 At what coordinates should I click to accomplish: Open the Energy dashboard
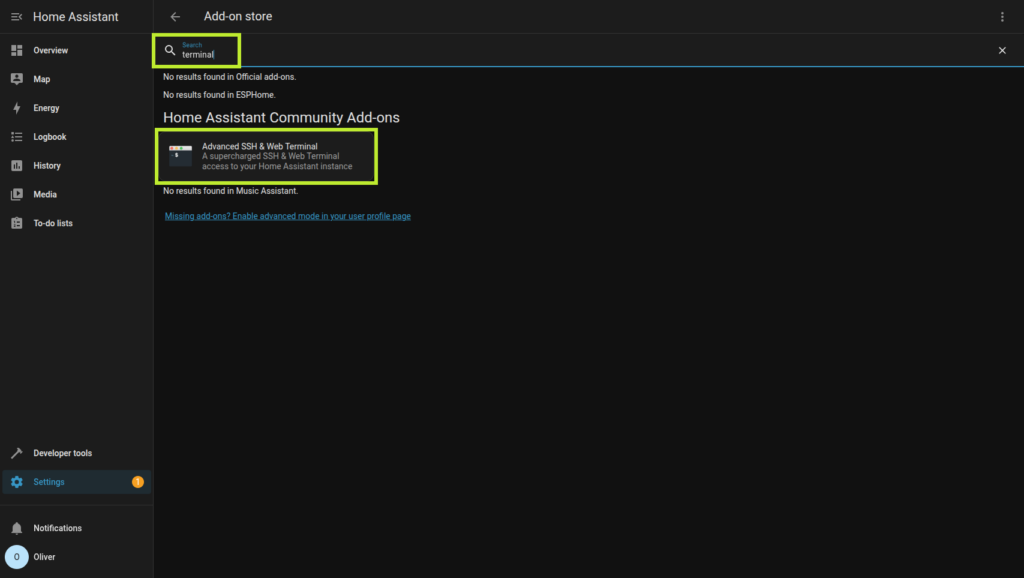[76, 108]
